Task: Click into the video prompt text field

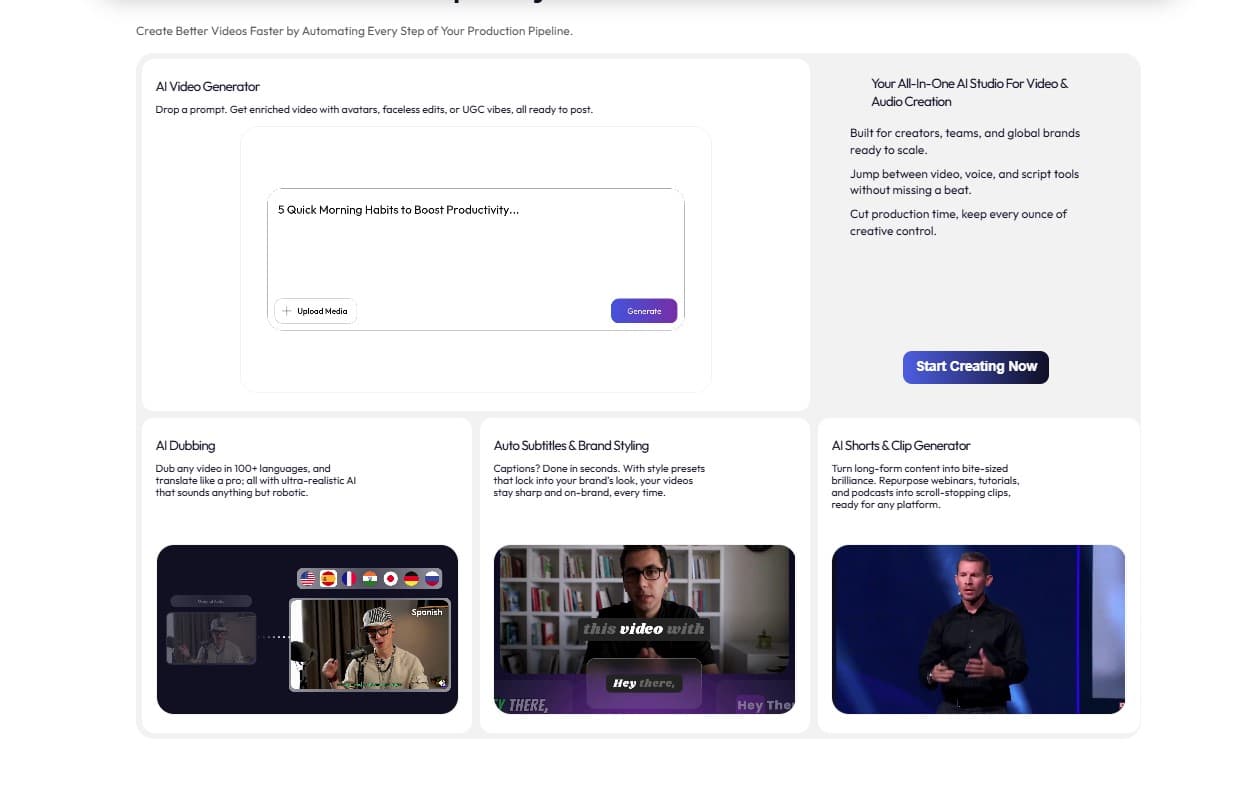Action: click(x=475, y=245)
